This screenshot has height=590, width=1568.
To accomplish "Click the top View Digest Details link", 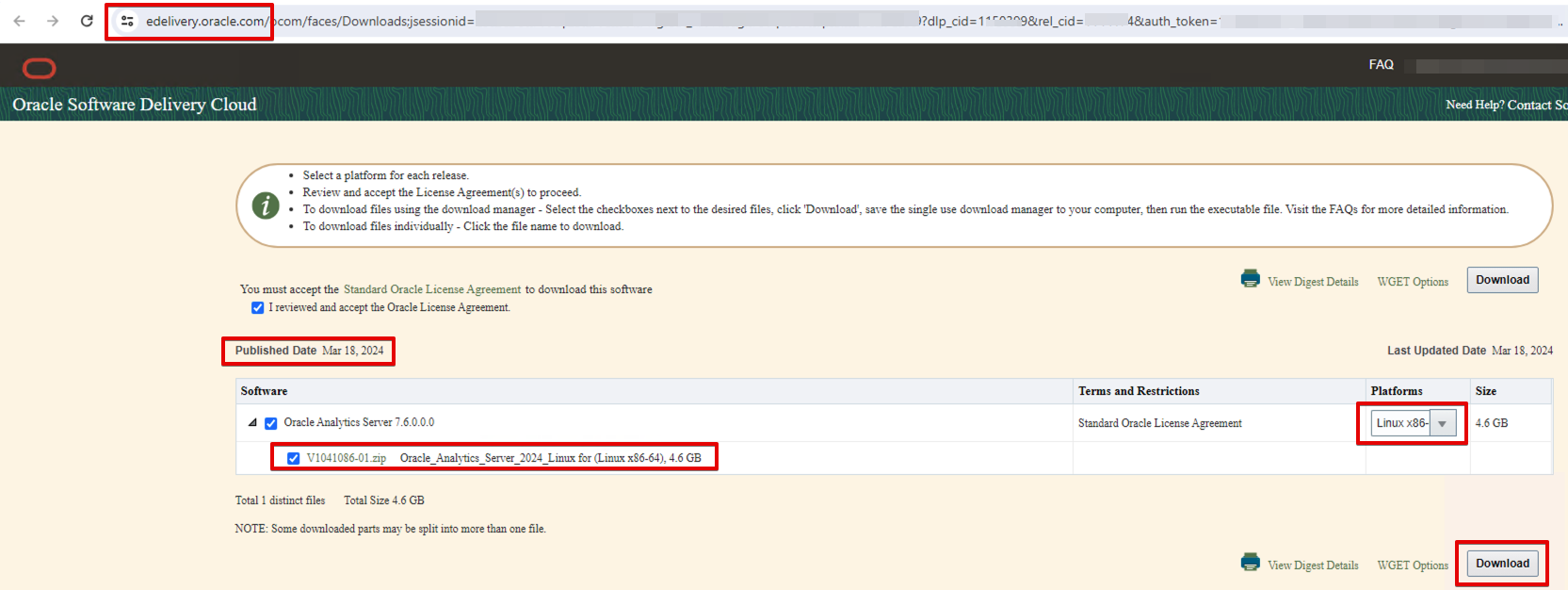I will pyautogui.click(x=1313, y=282).
